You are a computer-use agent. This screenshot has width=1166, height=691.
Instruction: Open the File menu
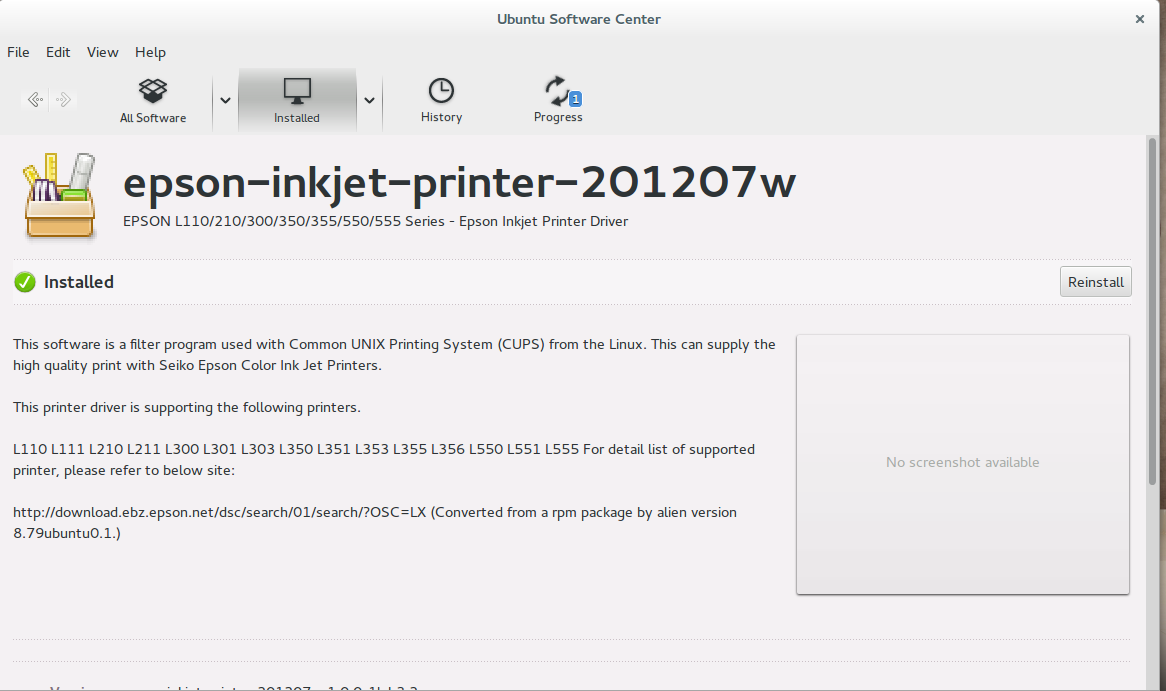[18, 52]
